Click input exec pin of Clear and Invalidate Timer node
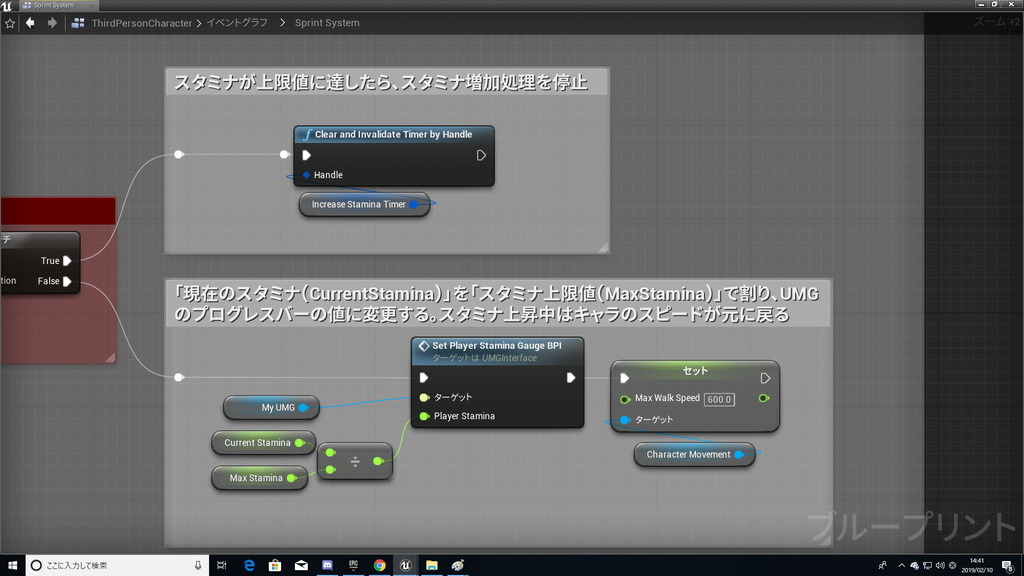 coord(306,155)
